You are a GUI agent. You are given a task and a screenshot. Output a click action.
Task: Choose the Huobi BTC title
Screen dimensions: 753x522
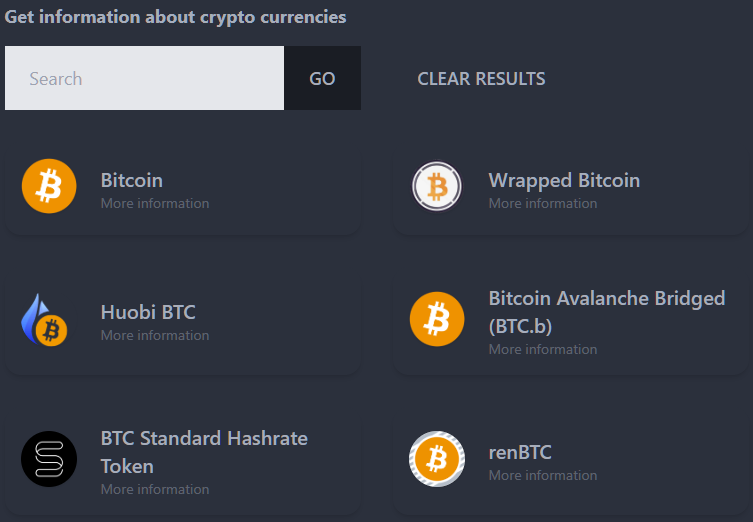[148, 312]
